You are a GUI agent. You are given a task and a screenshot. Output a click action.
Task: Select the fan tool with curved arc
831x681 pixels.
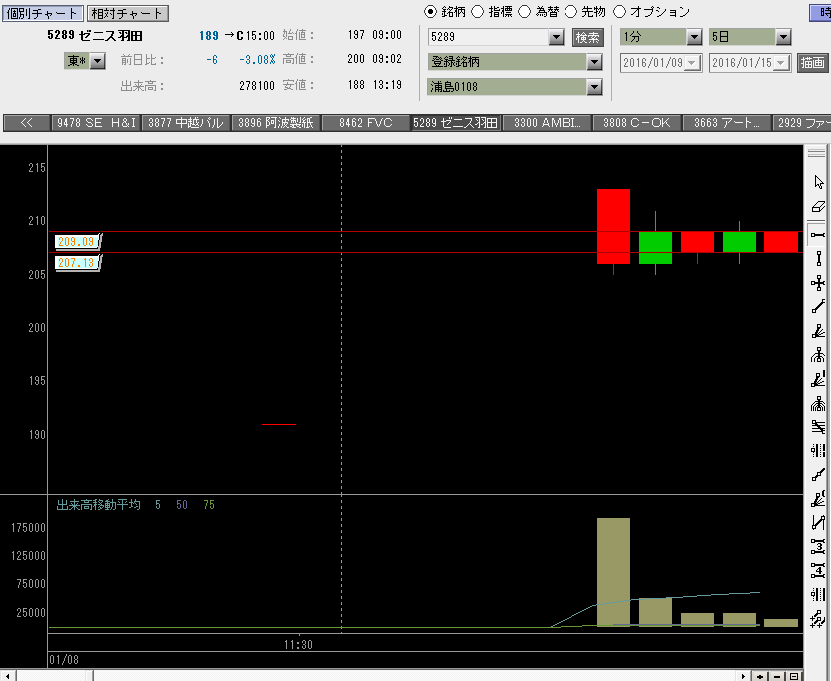tap(818, 499)
